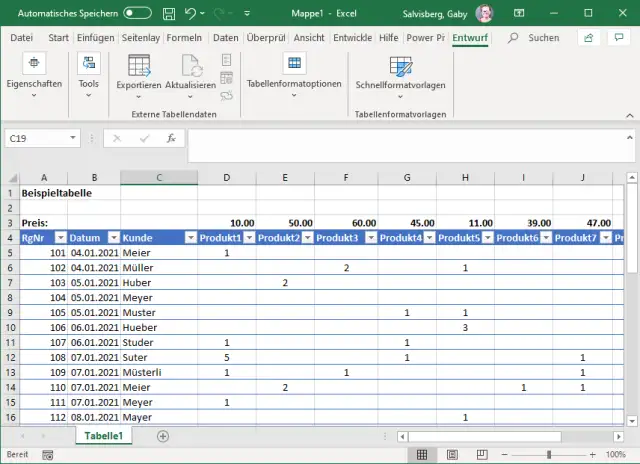Toggle the Automatisches Speichern switch
Image resolution: width=640 pixels, height=464 pixels.
(x=138, y=13)
